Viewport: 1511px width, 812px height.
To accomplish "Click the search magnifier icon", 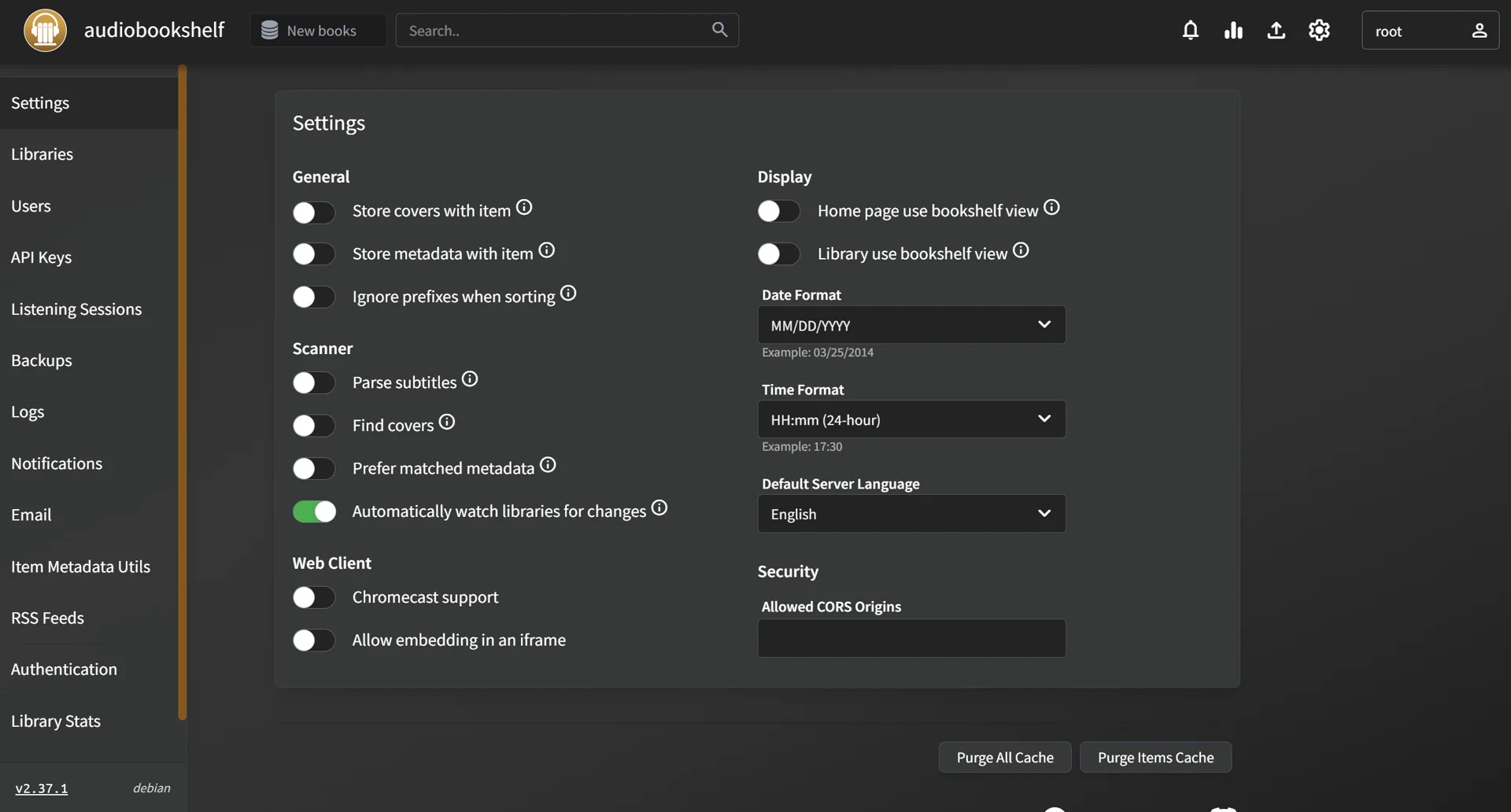I will (719, 29).
